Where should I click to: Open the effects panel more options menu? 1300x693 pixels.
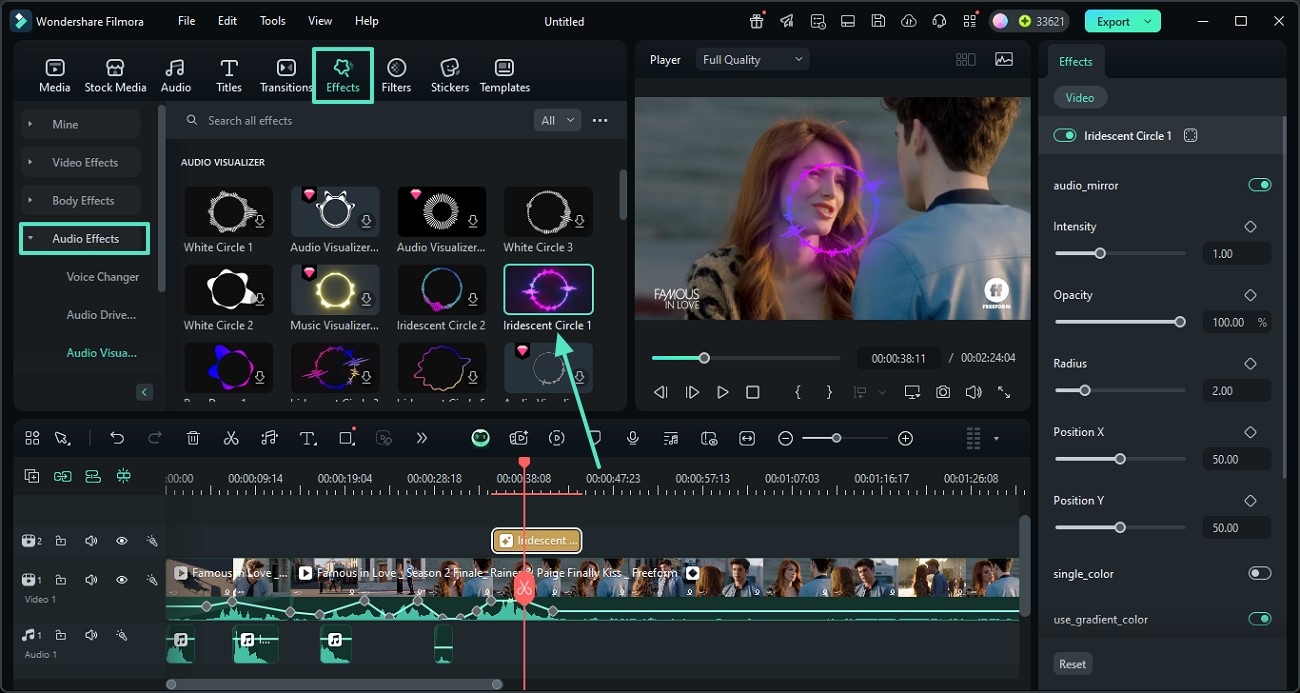point(600,120)
